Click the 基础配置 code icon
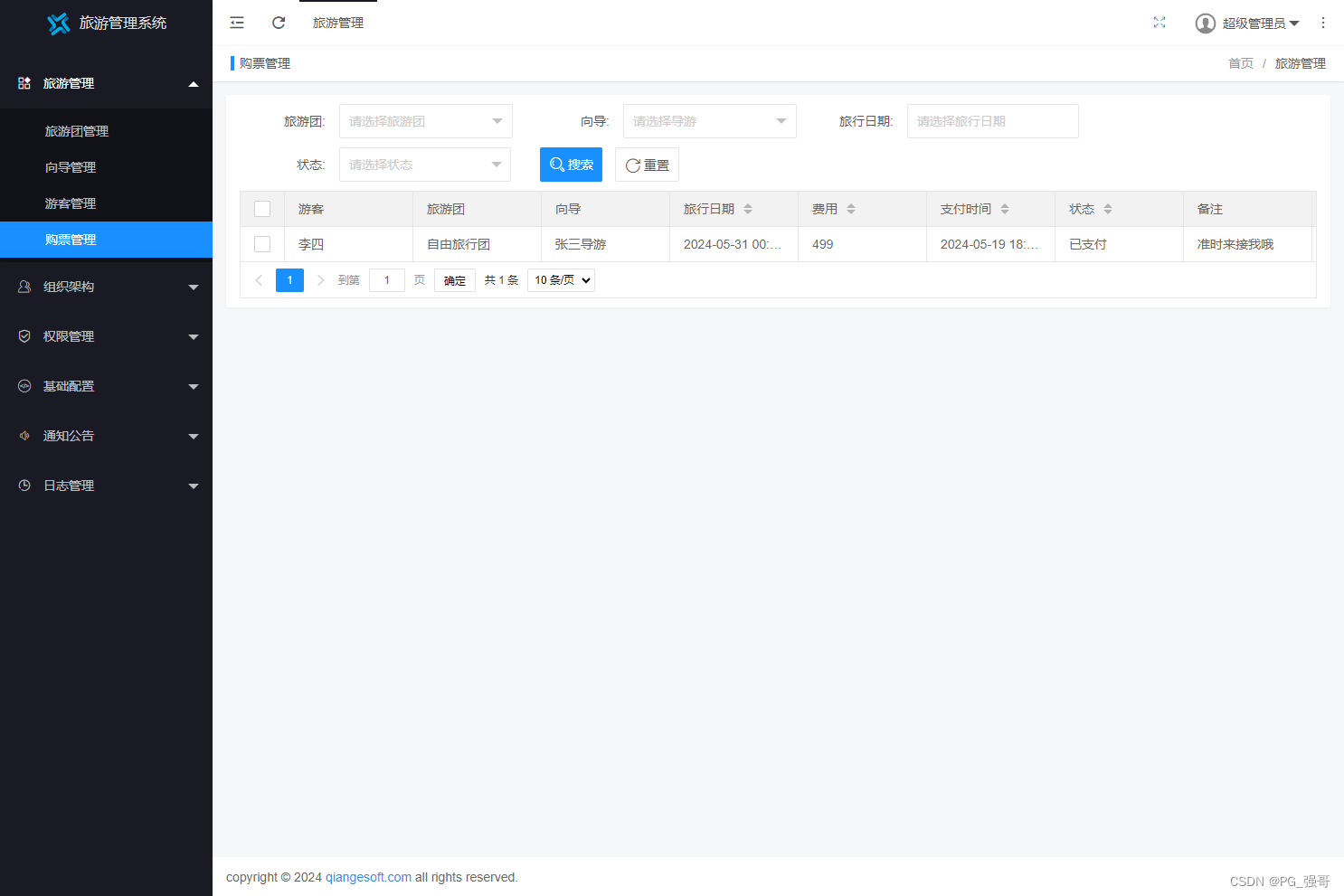This screenshot has width=1344, height=896. pos(24,386)
